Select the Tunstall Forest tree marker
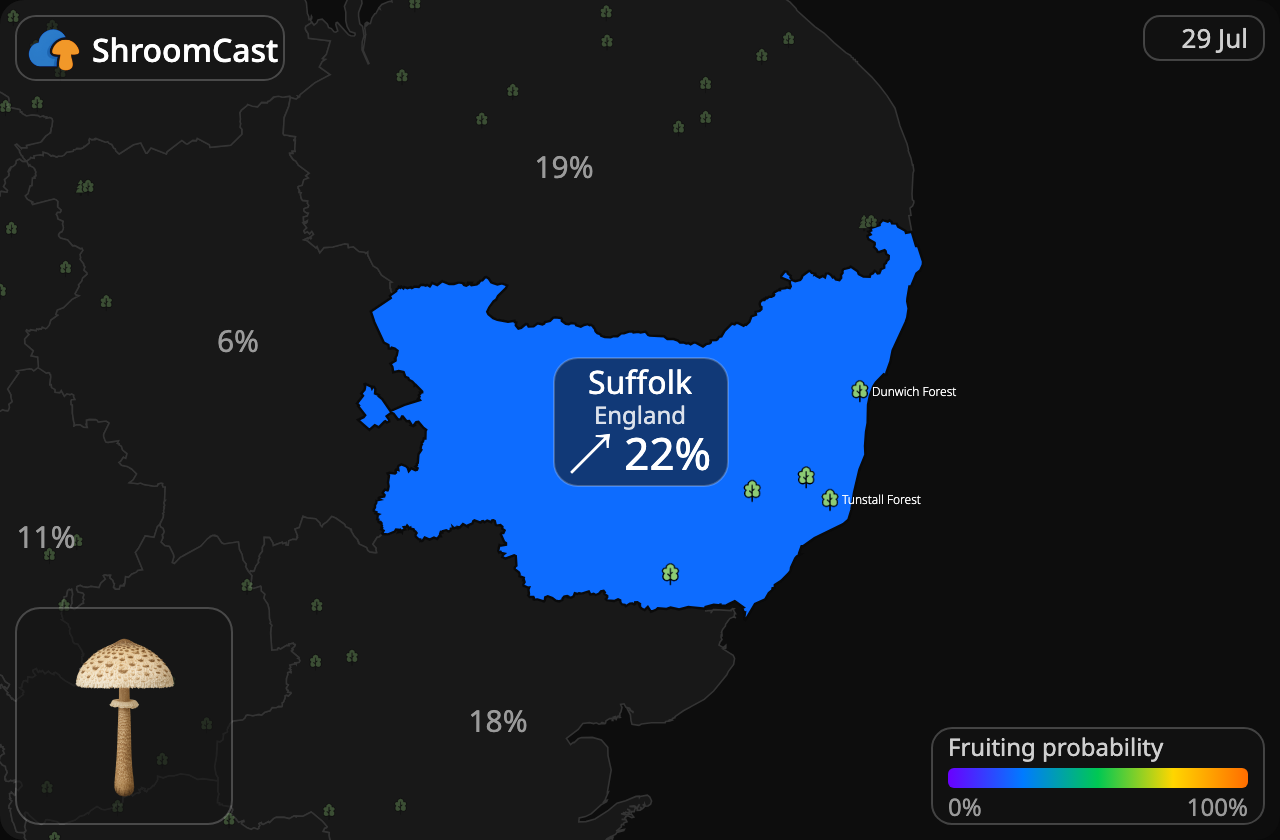Viewport: 1280px width, 840px height. [x=830, y=499]
